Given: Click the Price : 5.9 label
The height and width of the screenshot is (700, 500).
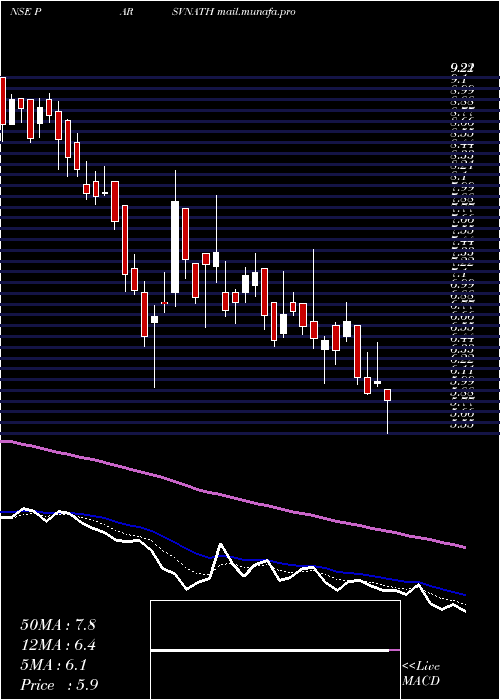Looking at the screenshot, I should click(59, 685).
